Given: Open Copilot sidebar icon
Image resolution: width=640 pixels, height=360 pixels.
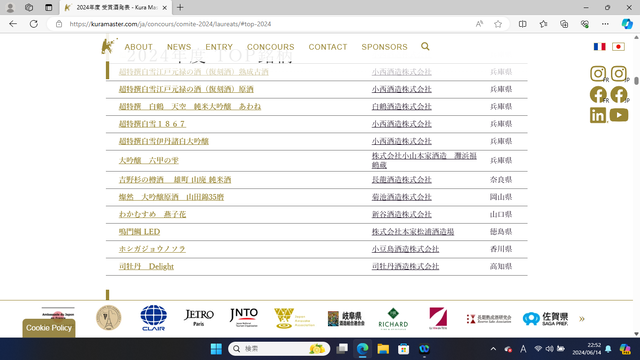Looking at the screenshot, I should (x=627, y=24).
